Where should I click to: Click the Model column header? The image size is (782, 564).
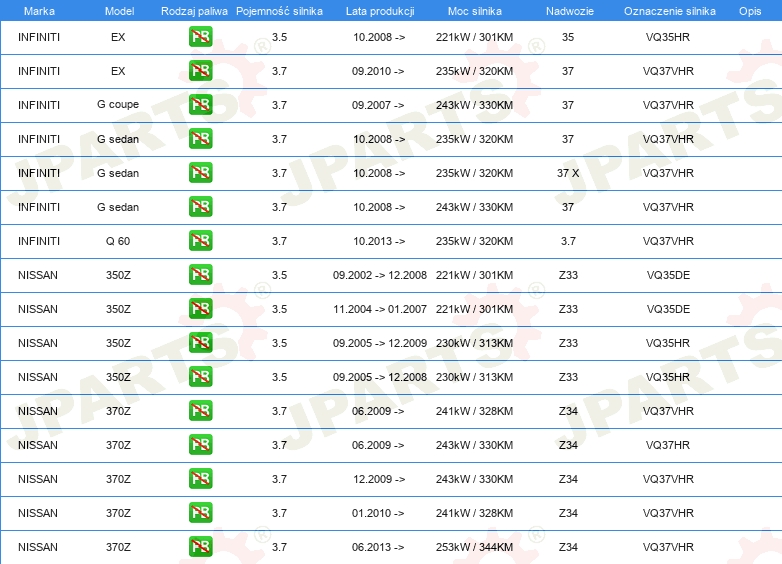tap(119, 11)
